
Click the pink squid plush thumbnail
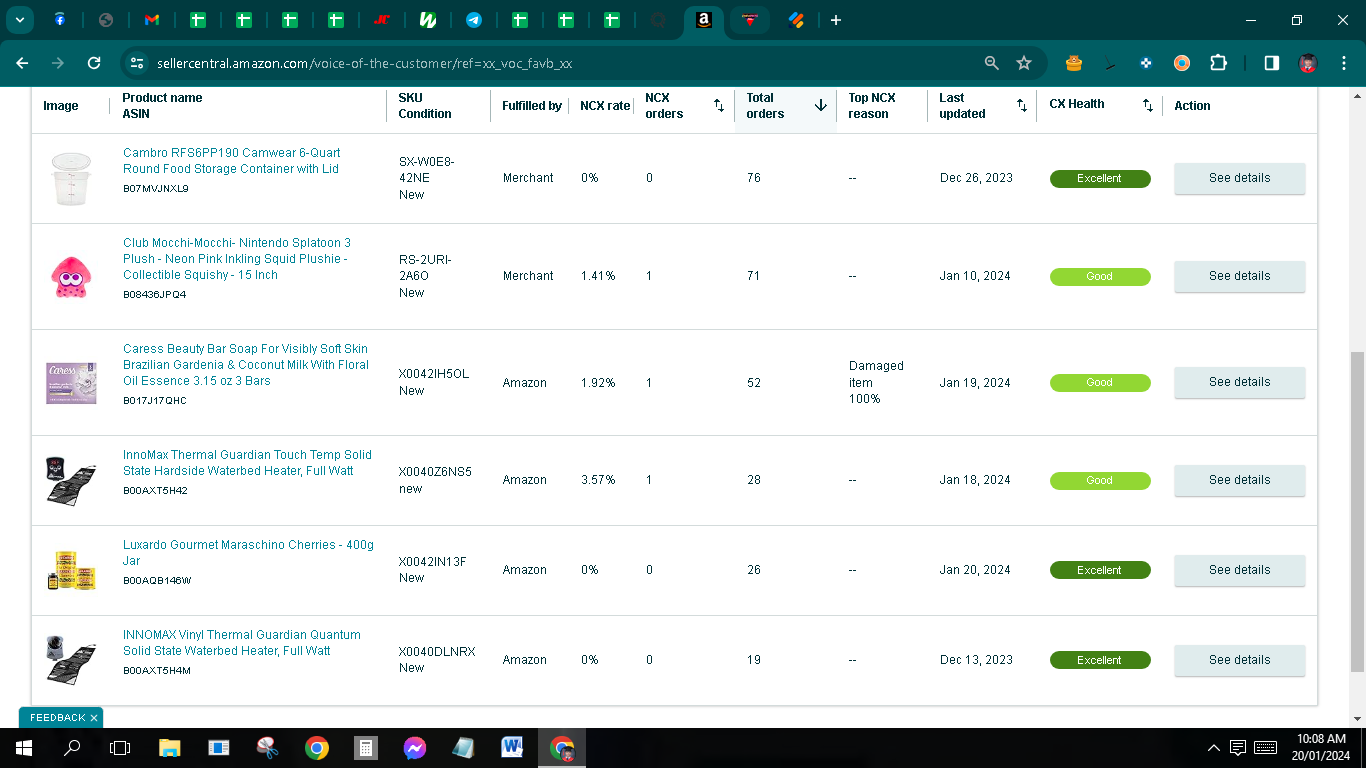71,276
